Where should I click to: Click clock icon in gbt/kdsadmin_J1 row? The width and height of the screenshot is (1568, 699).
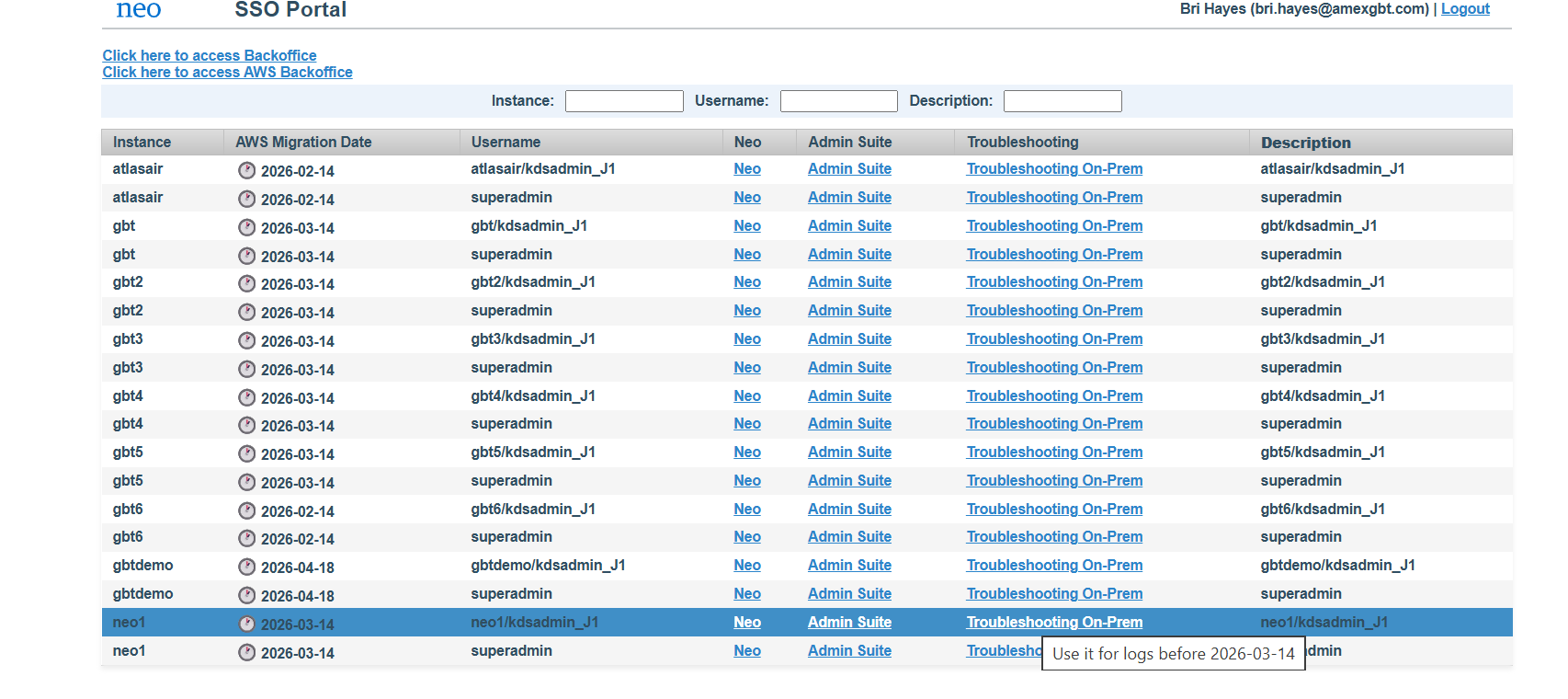pyautogui.click(x=246, y=227)
